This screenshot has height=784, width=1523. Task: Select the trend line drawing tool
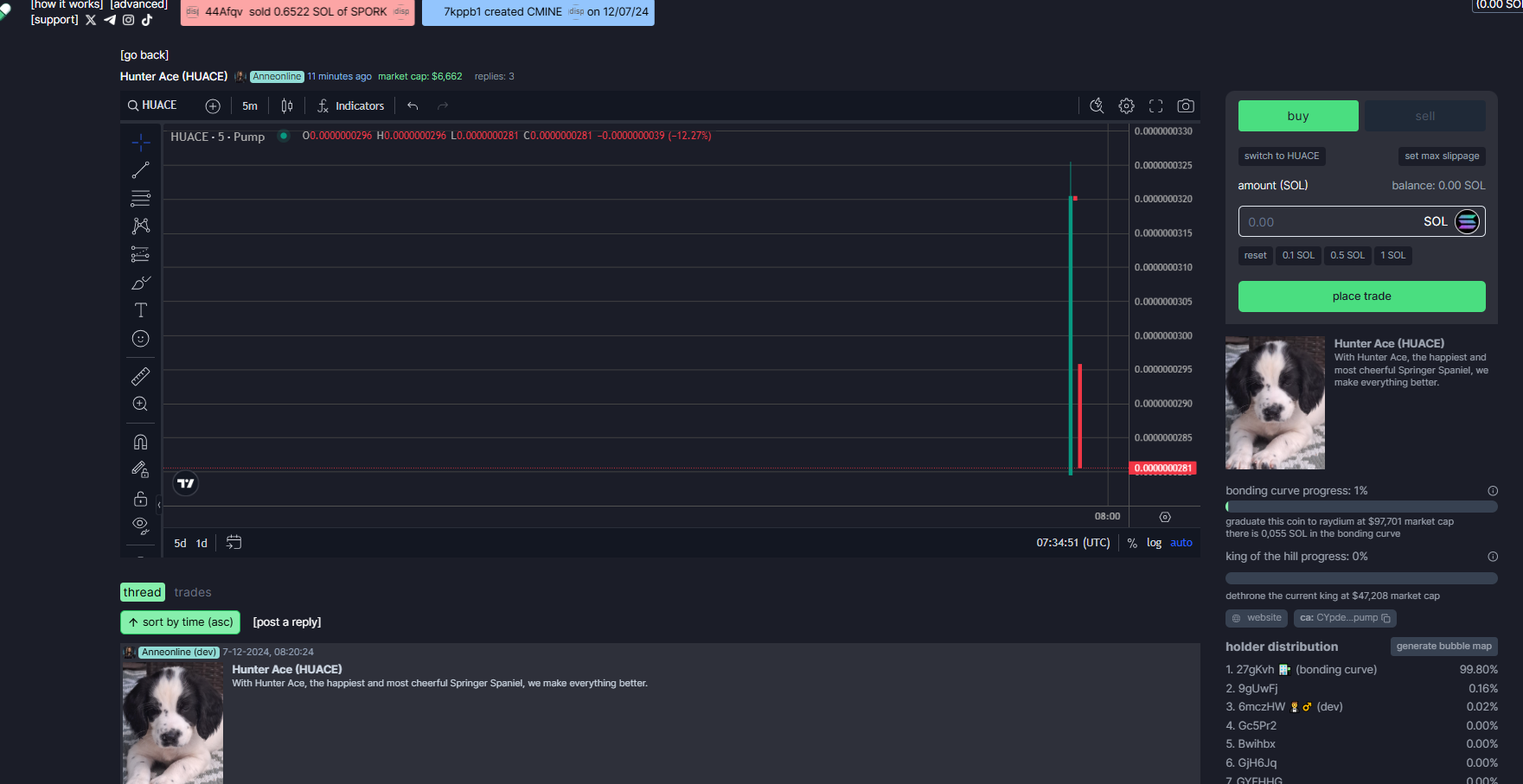point(140,170)
